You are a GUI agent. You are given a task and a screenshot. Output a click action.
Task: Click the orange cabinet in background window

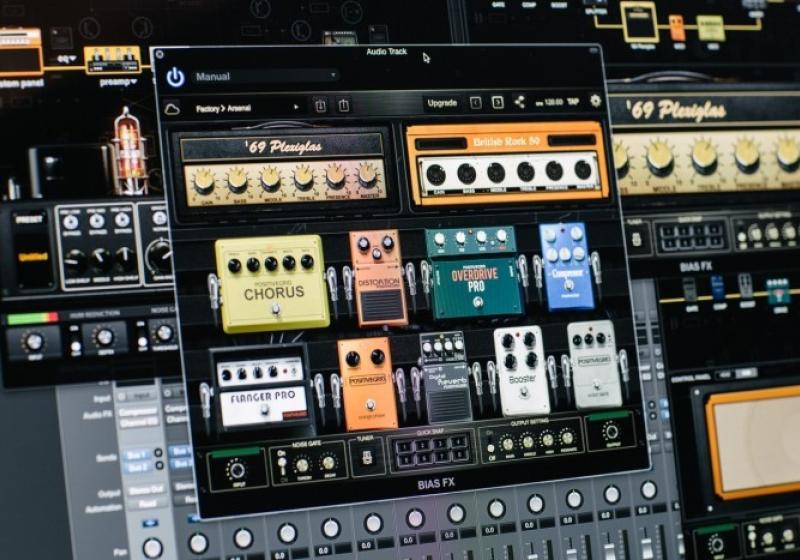click(751, 444)
